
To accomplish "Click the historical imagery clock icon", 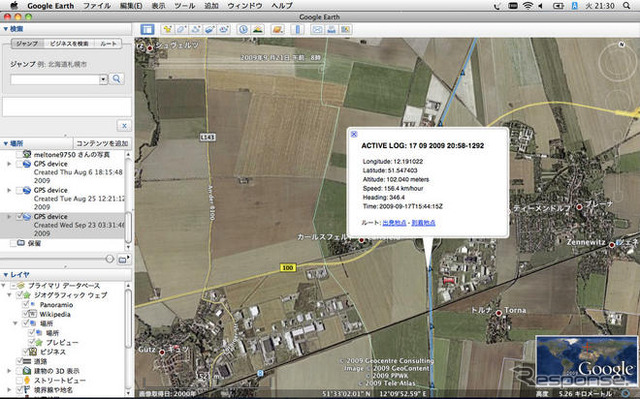I will pyautogui.click(x=243, y=29).
